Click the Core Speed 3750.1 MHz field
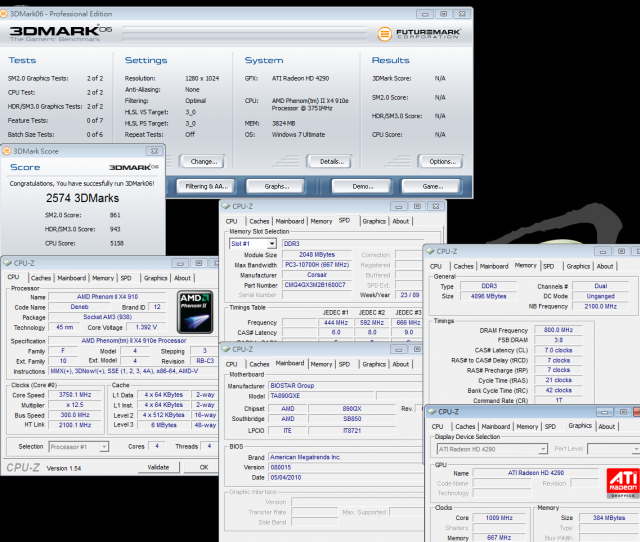 (75, 395)
